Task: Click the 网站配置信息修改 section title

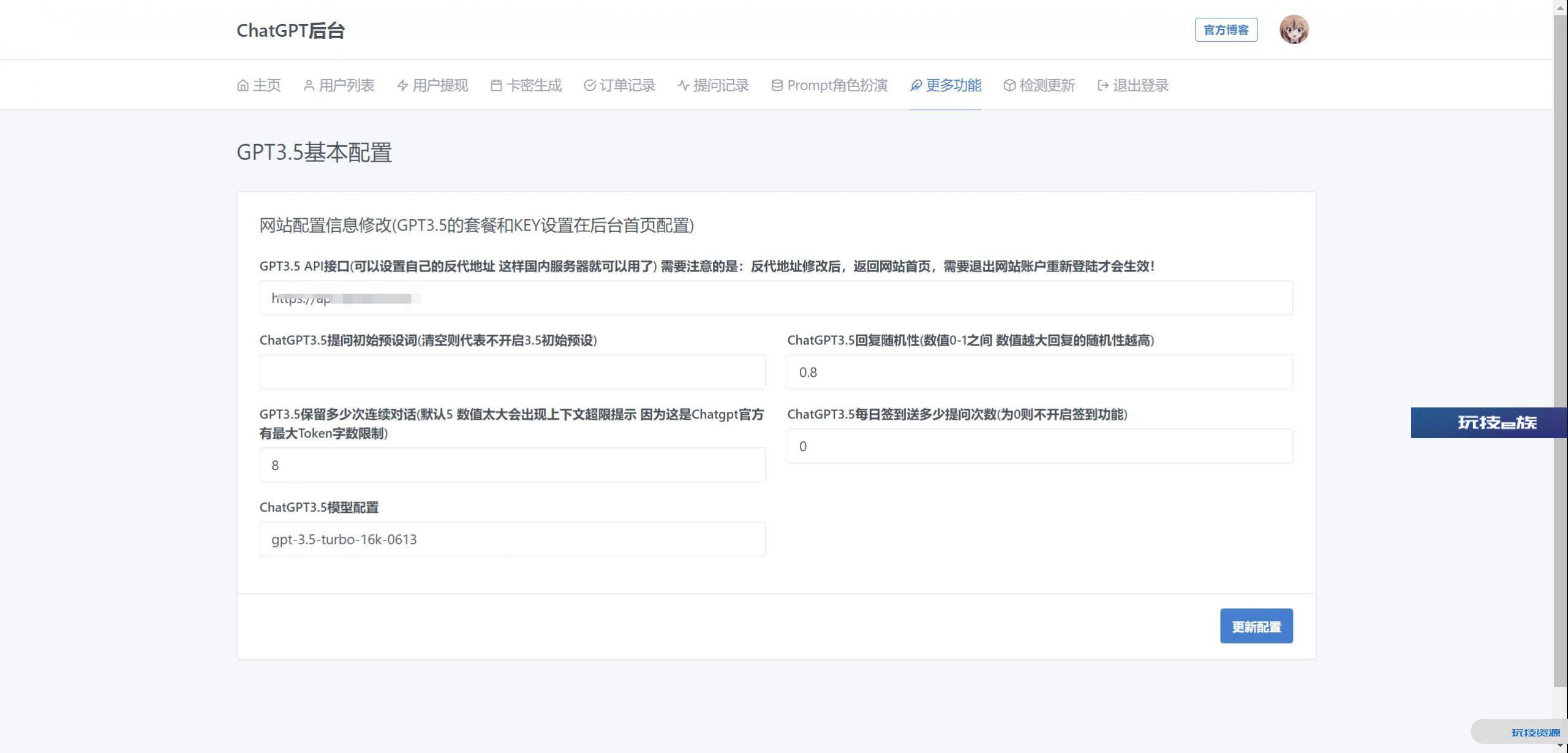Action: pos(477,225)
